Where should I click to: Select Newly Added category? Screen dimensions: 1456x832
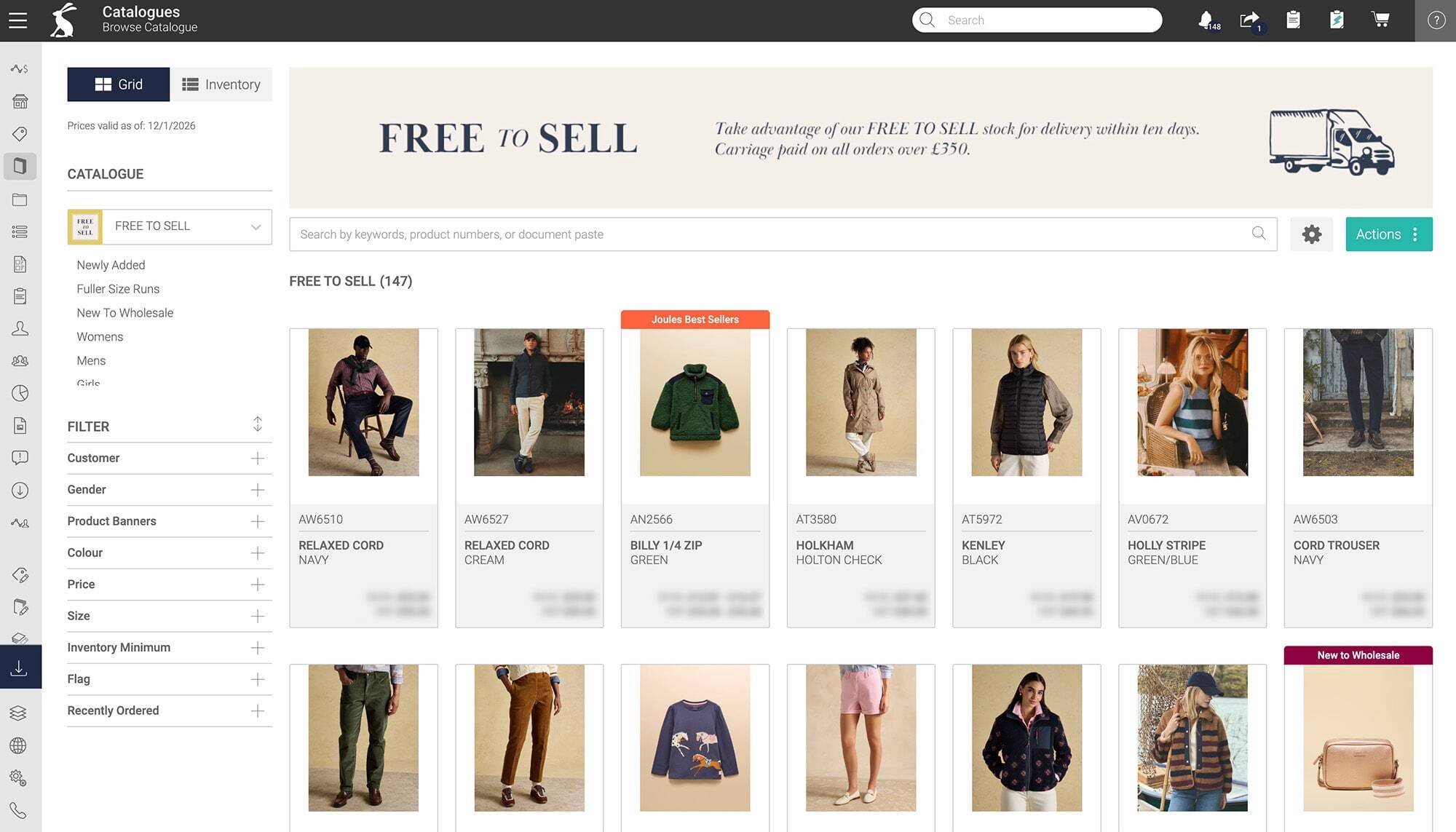(111, 265)
